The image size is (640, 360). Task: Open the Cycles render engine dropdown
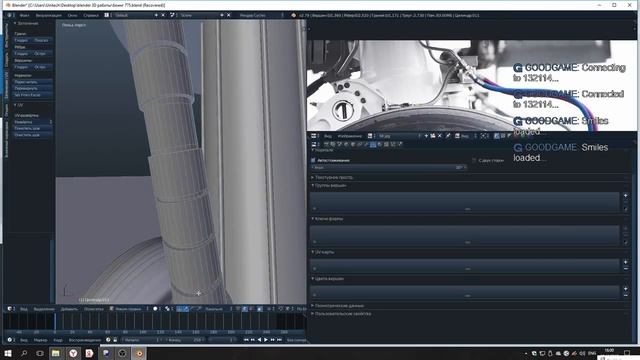(x=261, y=15)
